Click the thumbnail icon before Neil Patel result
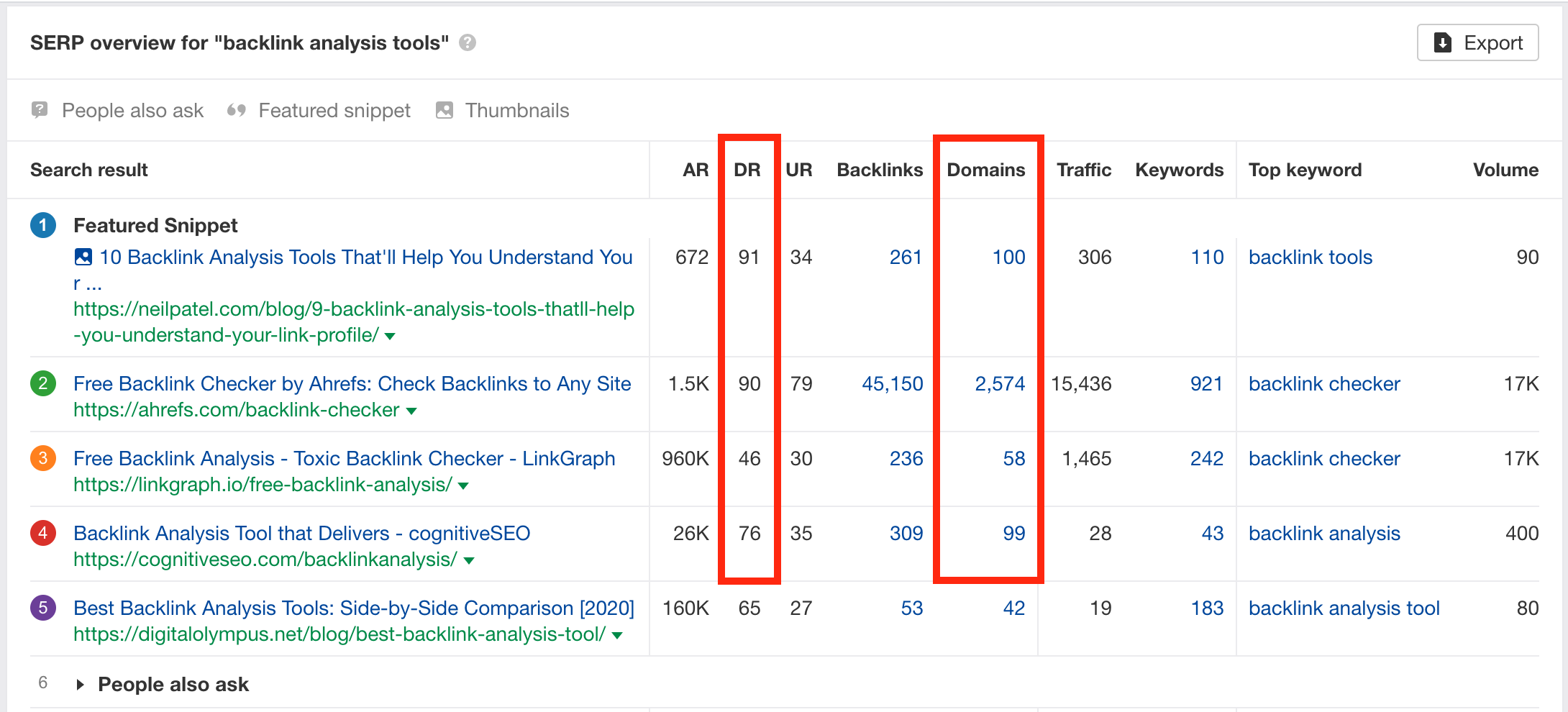Image resolution: width=1568 pixels, height=712 pixels. pyautogui.click(x=83, y=257)
